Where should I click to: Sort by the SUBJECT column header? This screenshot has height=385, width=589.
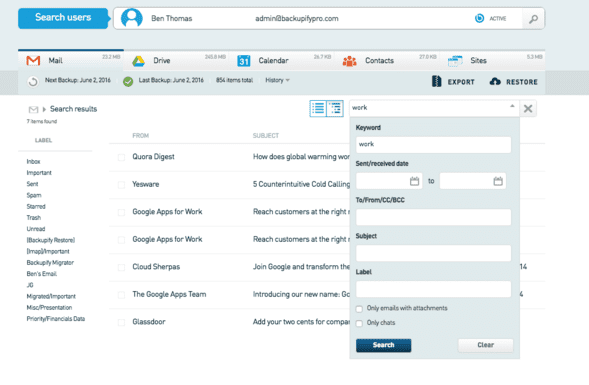tap(266, 136)
